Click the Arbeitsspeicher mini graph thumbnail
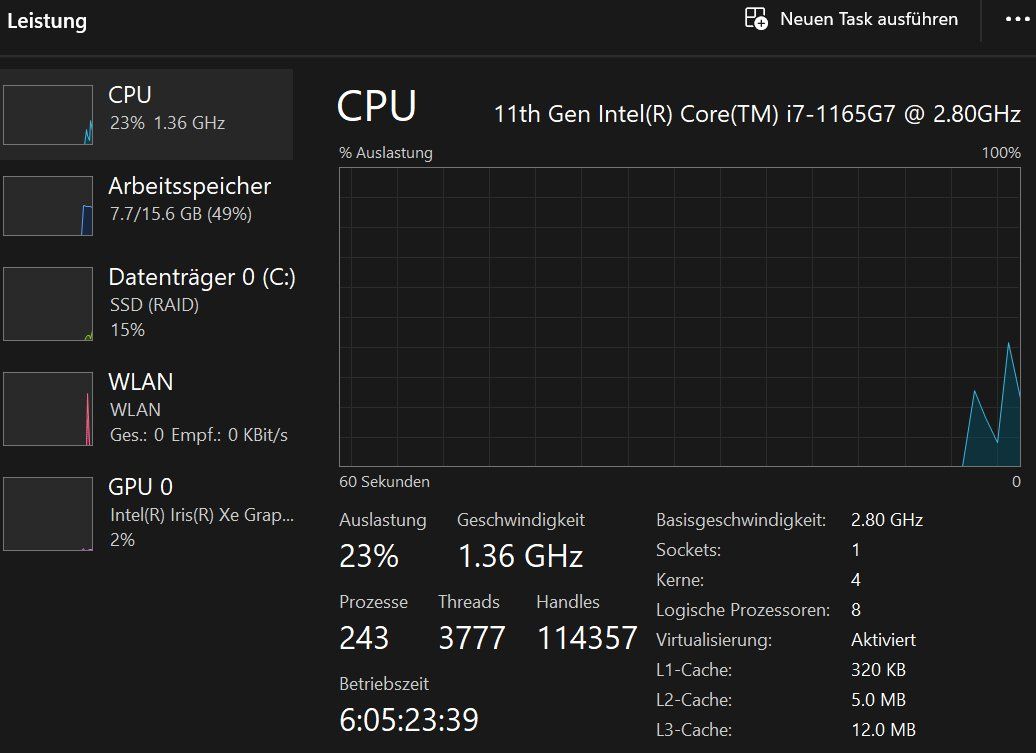Screen dimensions: 1036x753 click(x=48, y=206)
